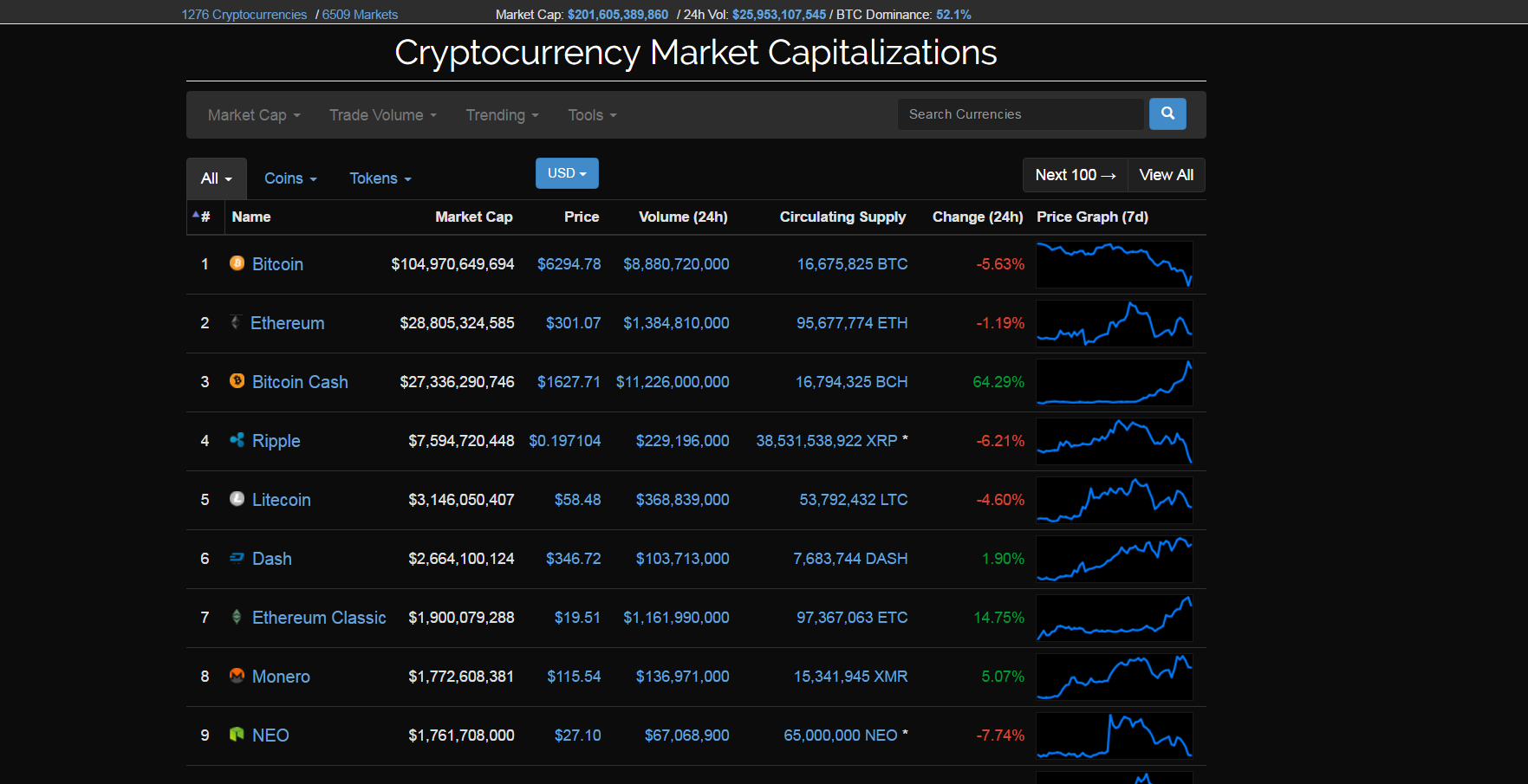Click Ethereum price $301.07
1528x784 pixels.
[573, 323]
